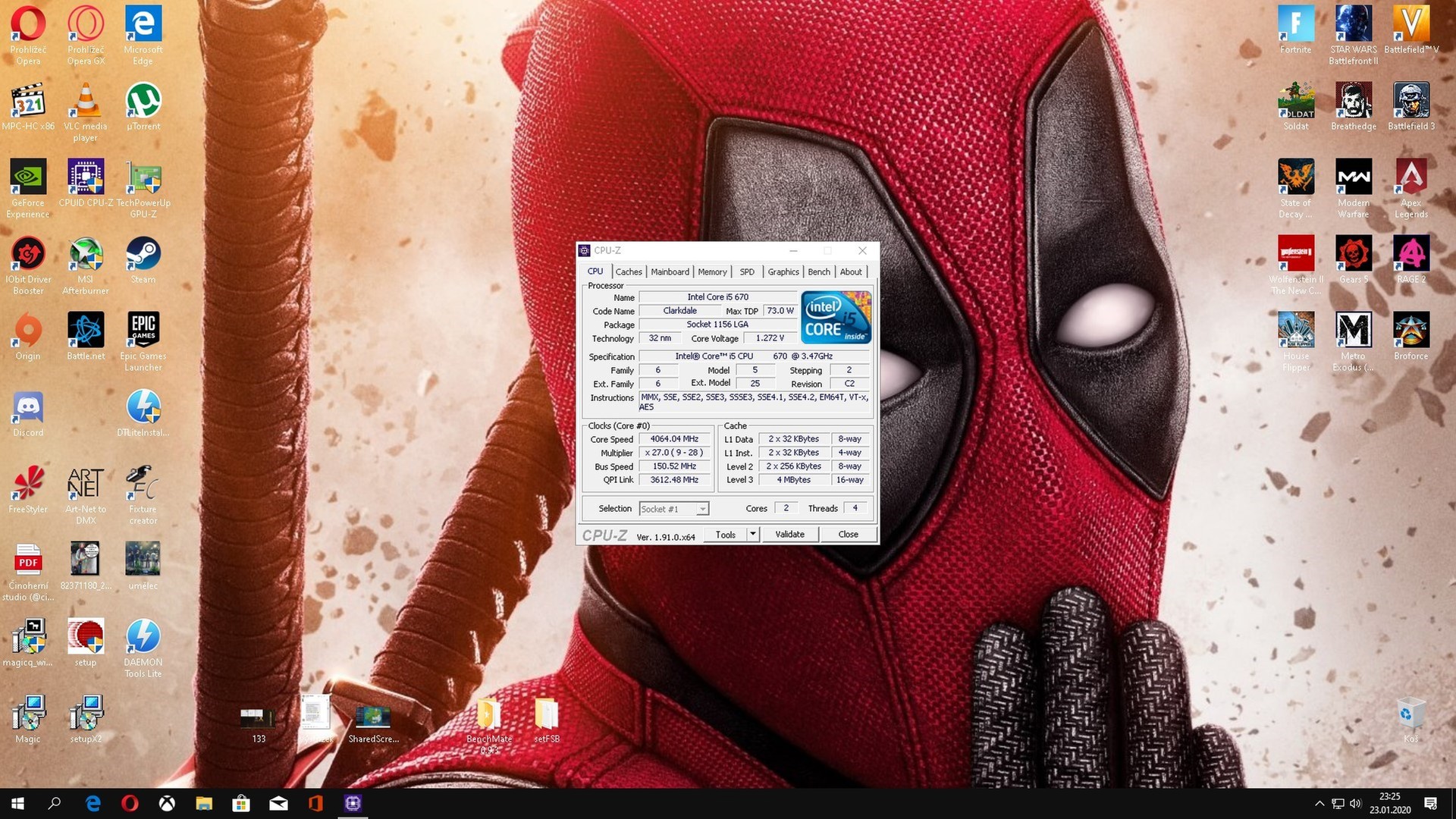Viewport: 1456px width, 819px height.
Task: Open File Explorer from the taskbar
Action: click(204, 804)
